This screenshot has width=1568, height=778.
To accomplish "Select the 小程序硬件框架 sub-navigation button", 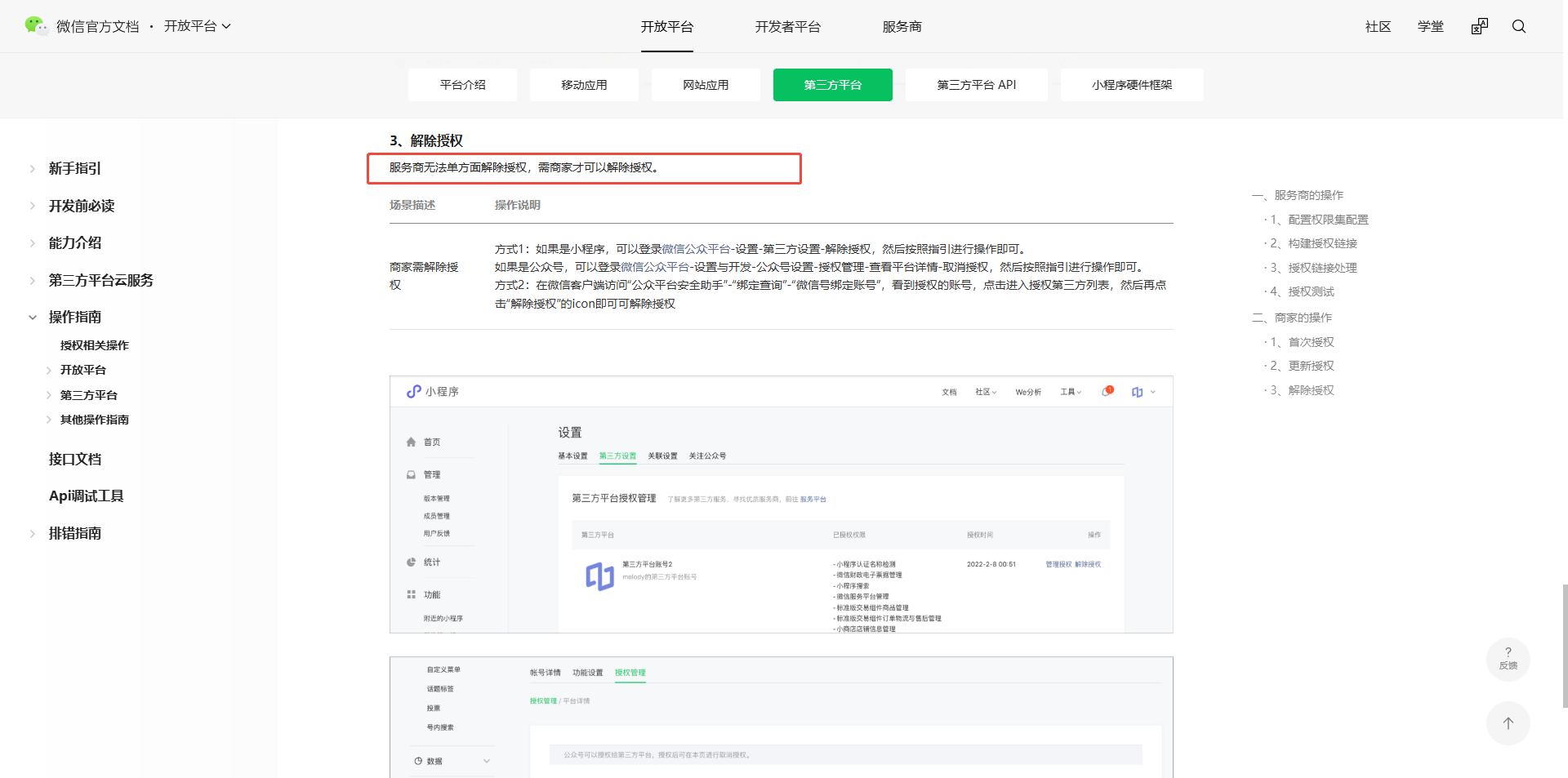I will [1132, 85].
